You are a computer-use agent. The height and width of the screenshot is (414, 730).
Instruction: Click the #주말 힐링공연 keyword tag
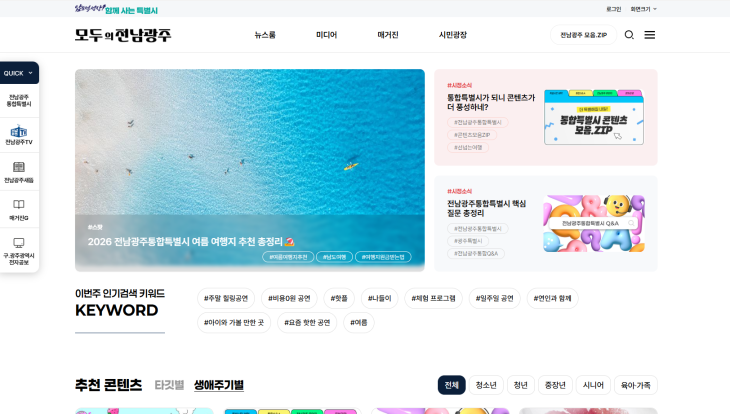tap(226, 299)
